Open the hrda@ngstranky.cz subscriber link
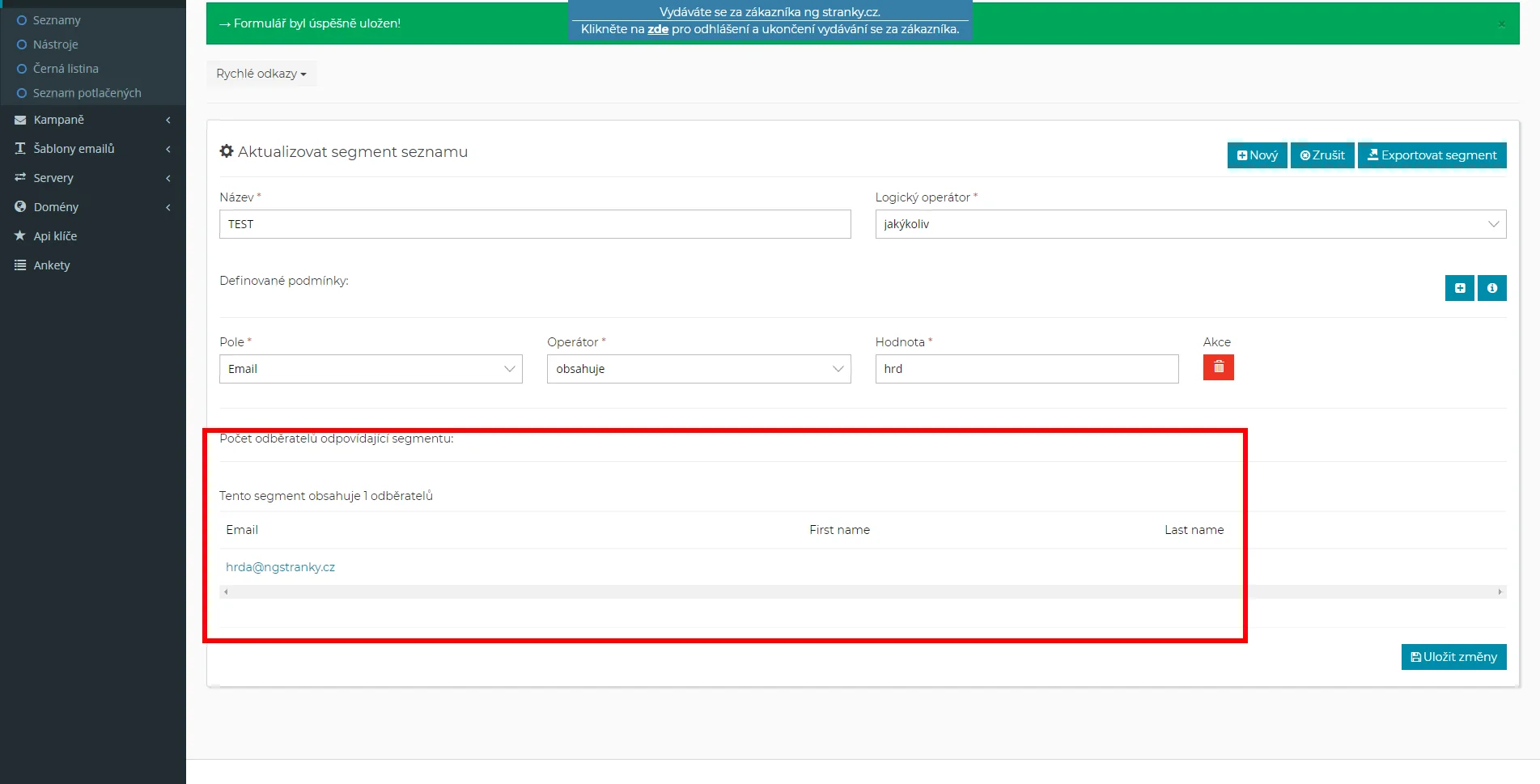This screenshot has width=1540, height=784. pos(280,567)
